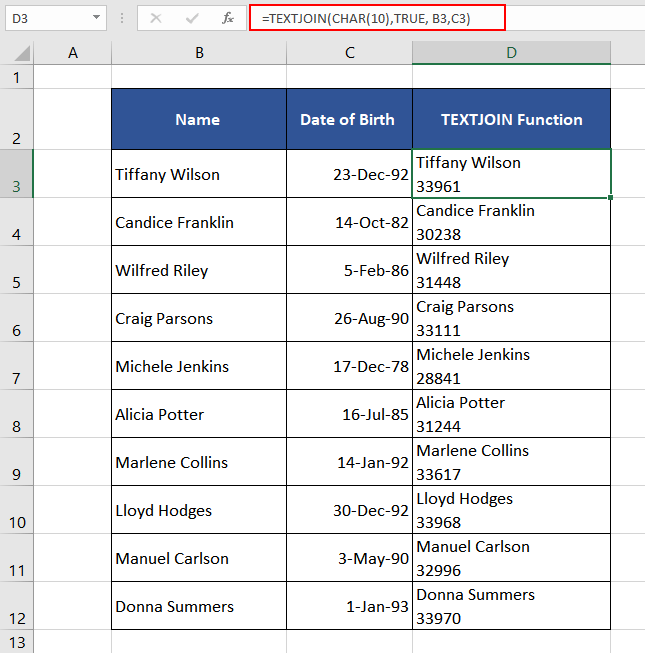Select column A header
The height and width of the screenshot is (653, 645).
pos(73,53)
